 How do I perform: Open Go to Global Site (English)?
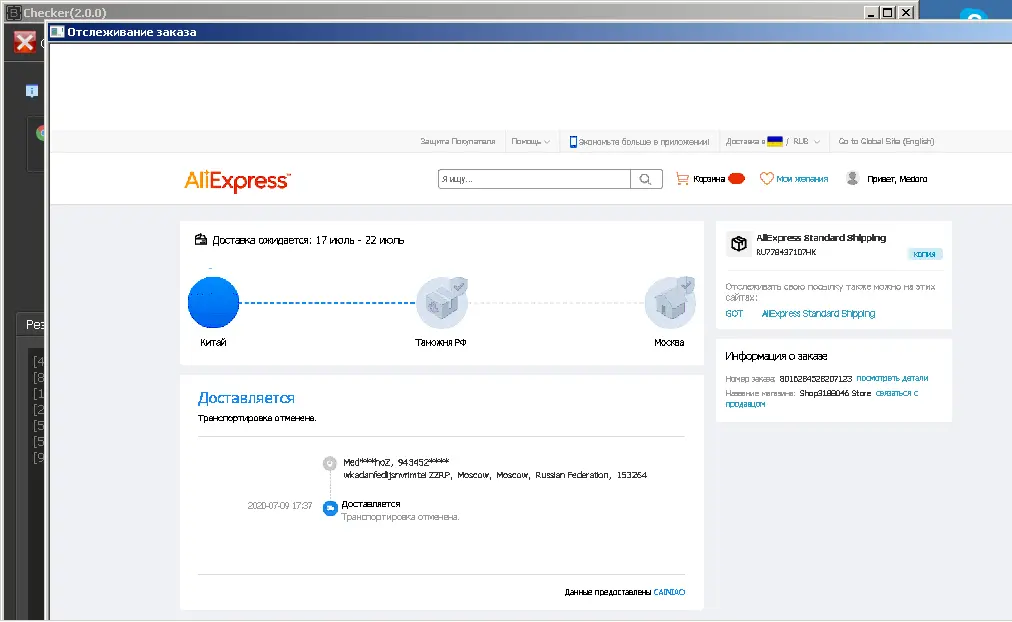point(886,141)
